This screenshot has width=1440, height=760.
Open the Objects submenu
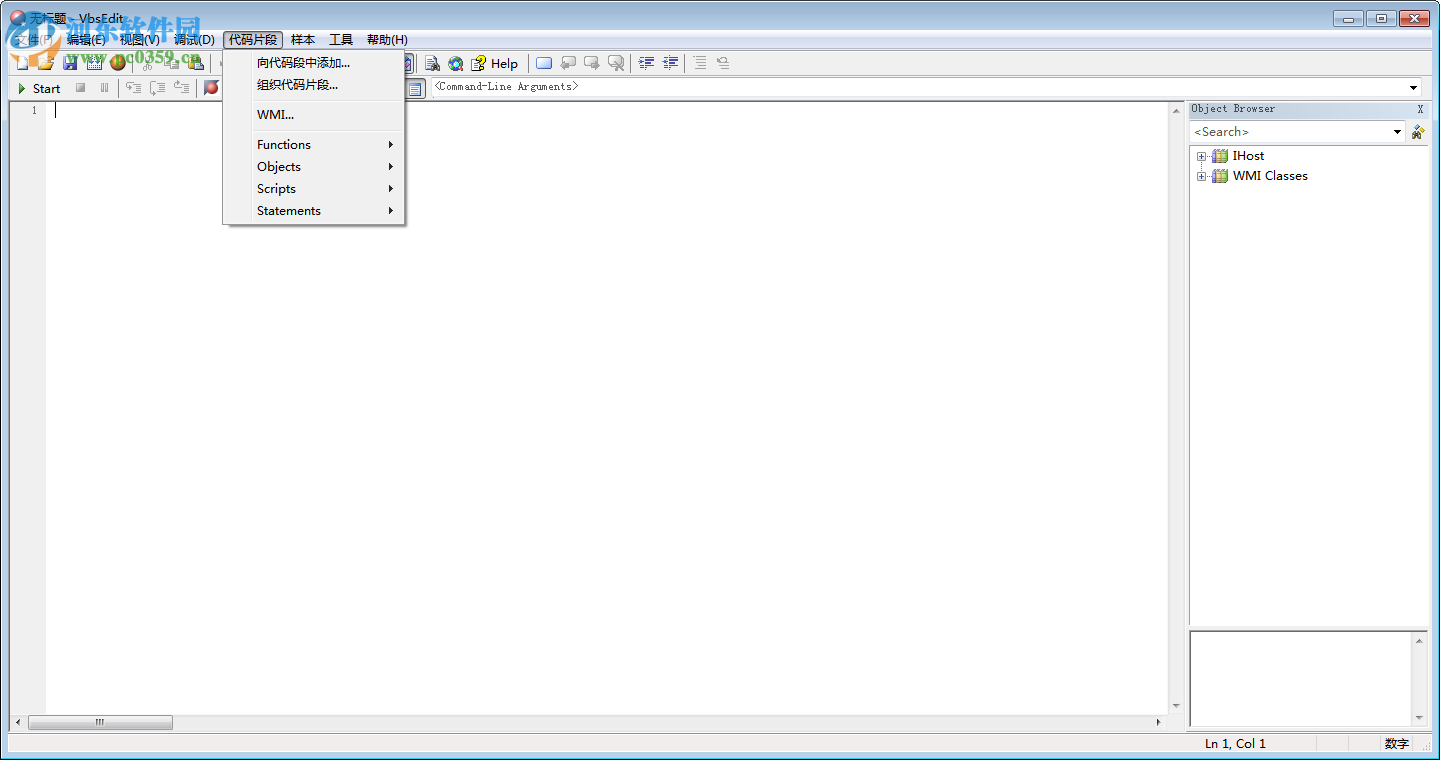314,167
